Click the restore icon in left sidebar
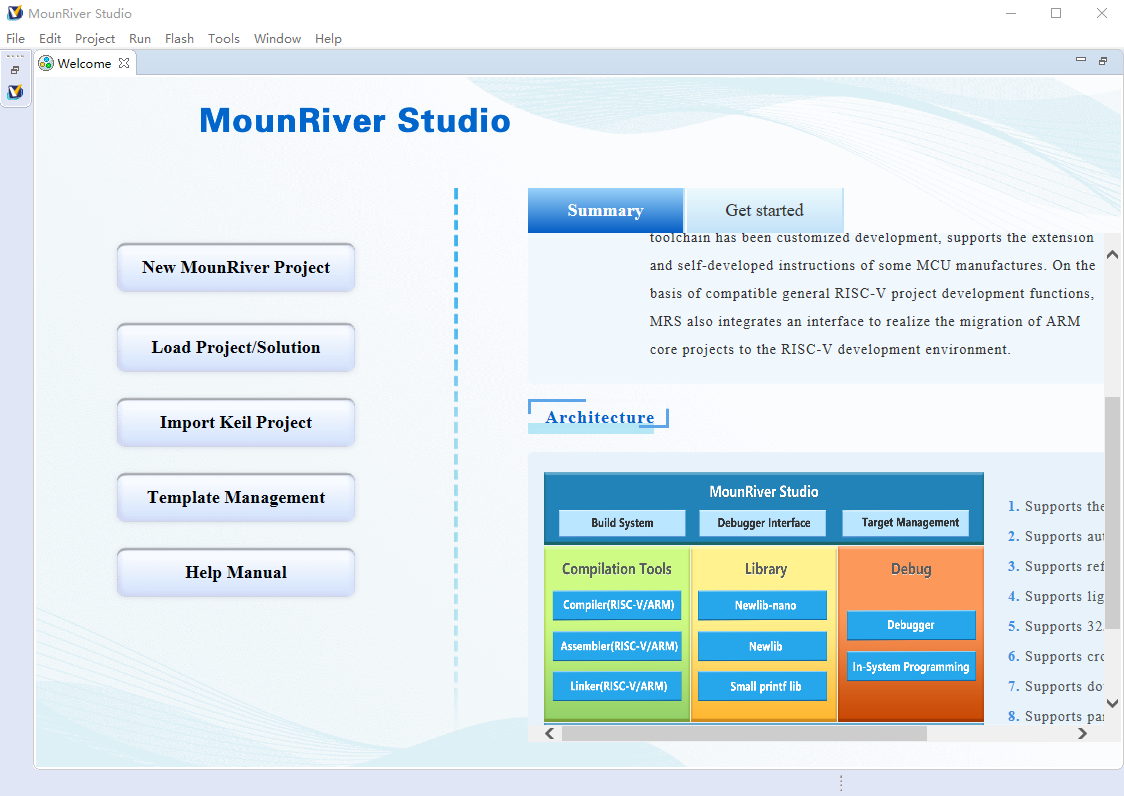 tap(15, 70)
